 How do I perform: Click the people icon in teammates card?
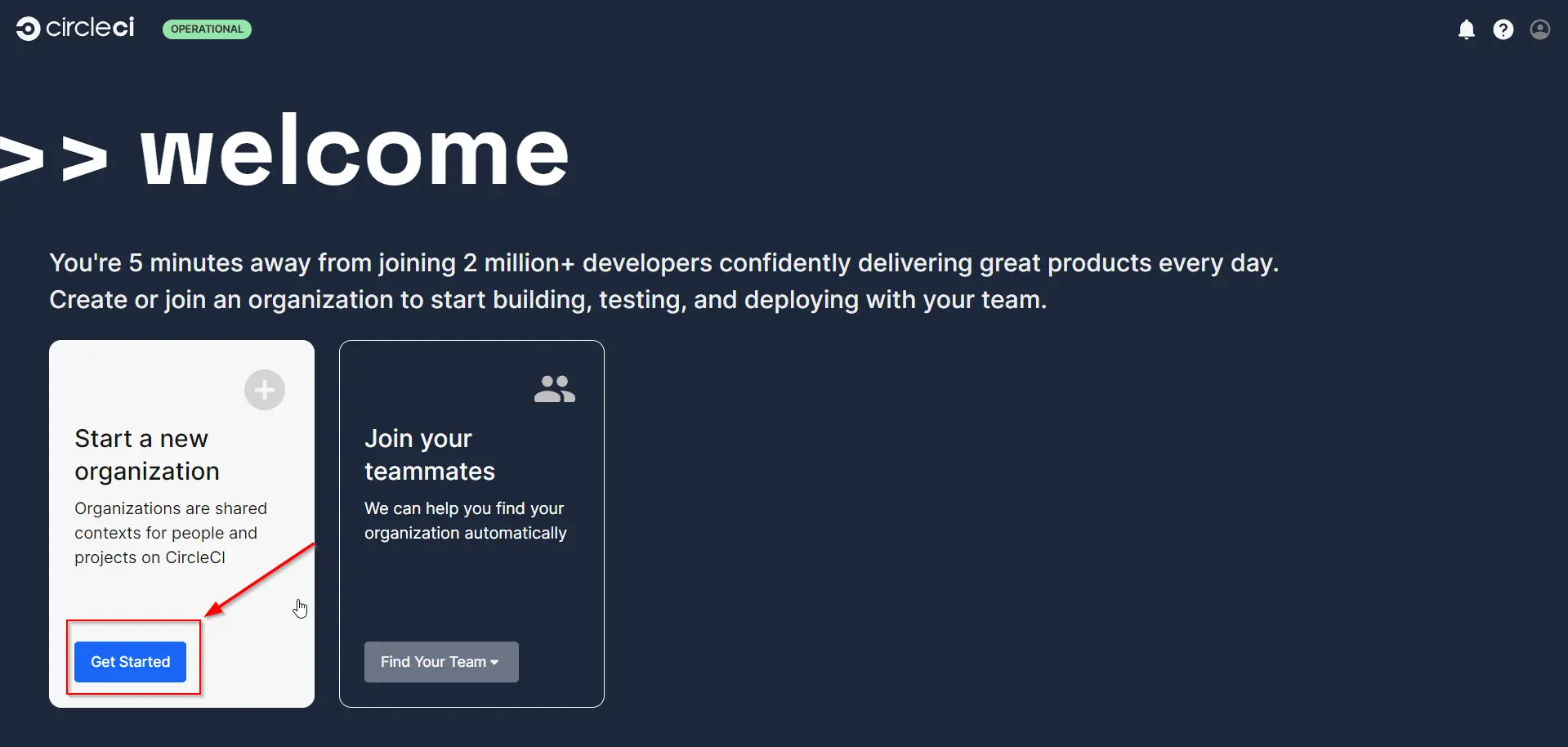(554, 389)
